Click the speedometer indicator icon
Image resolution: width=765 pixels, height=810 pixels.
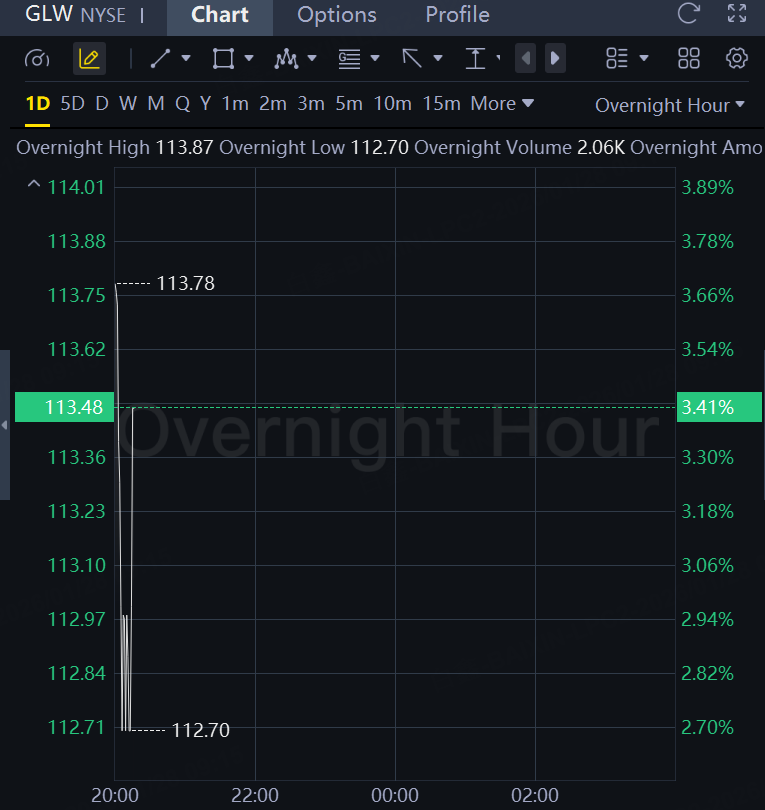36,58
